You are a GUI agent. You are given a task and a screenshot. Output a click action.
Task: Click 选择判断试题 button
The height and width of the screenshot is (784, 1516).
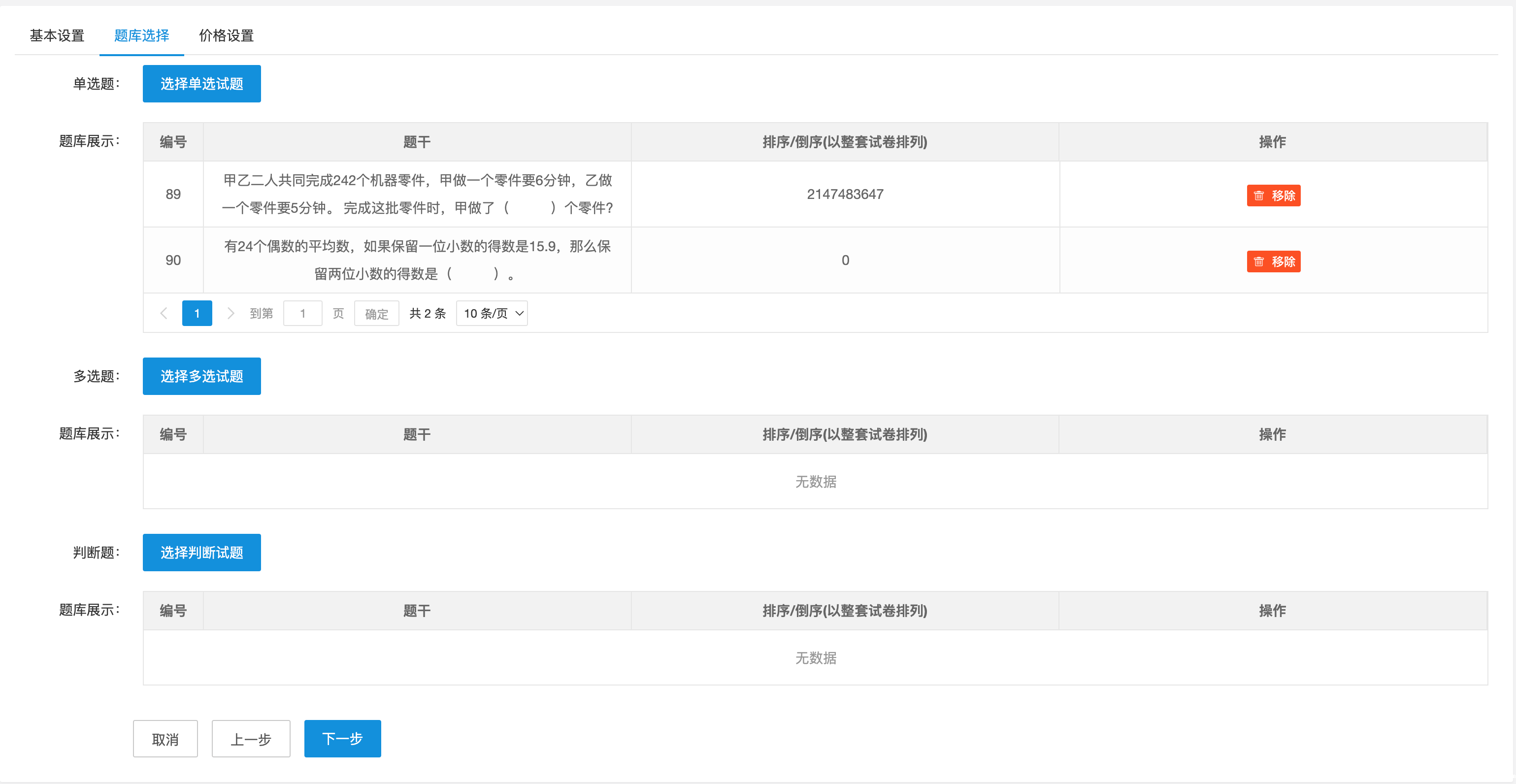[x=201, y=552]
